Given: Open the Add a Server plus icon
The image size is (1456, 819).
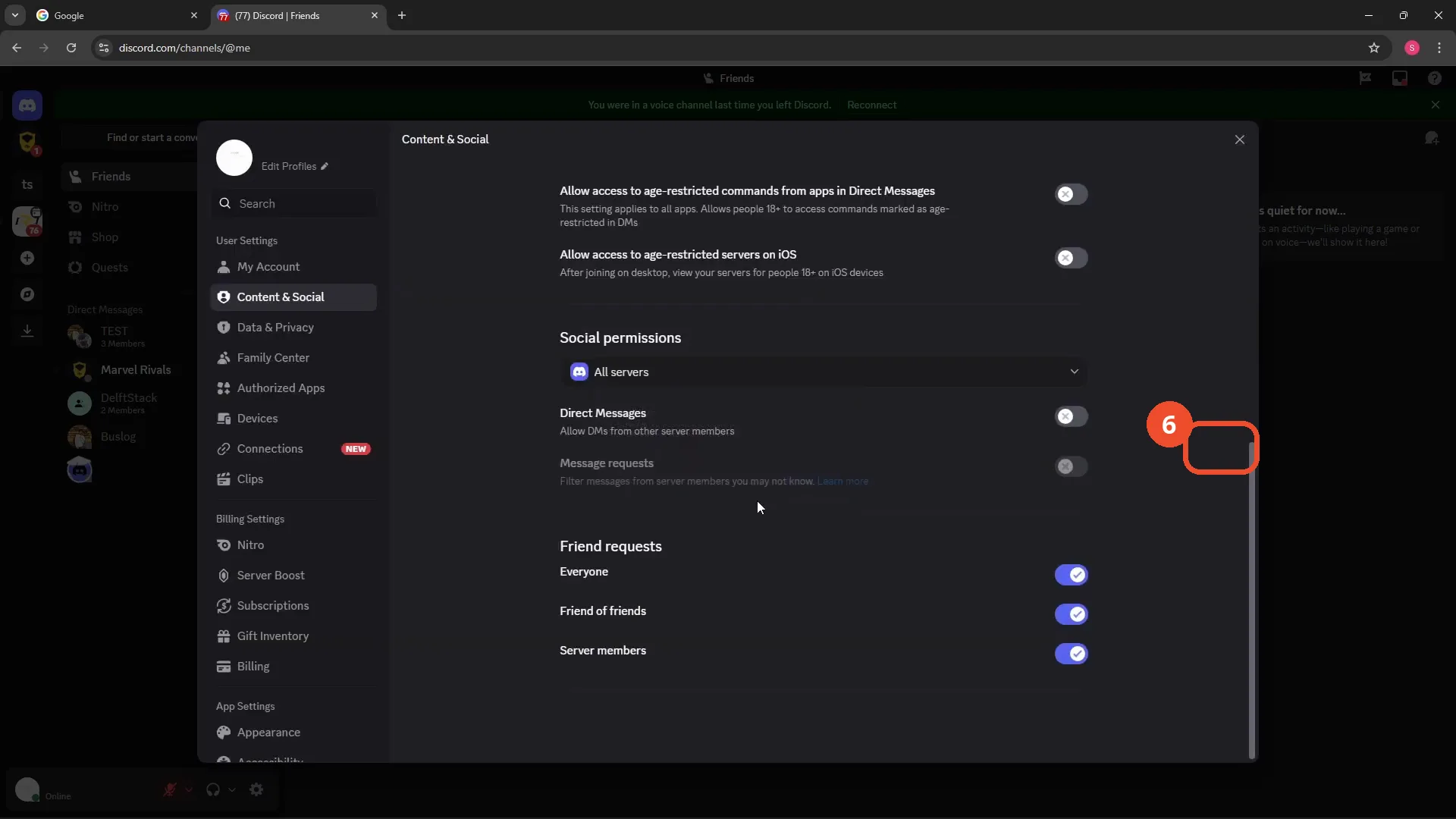Looking at the screenshot, I should pyautogui.click(x=27, y=258).
